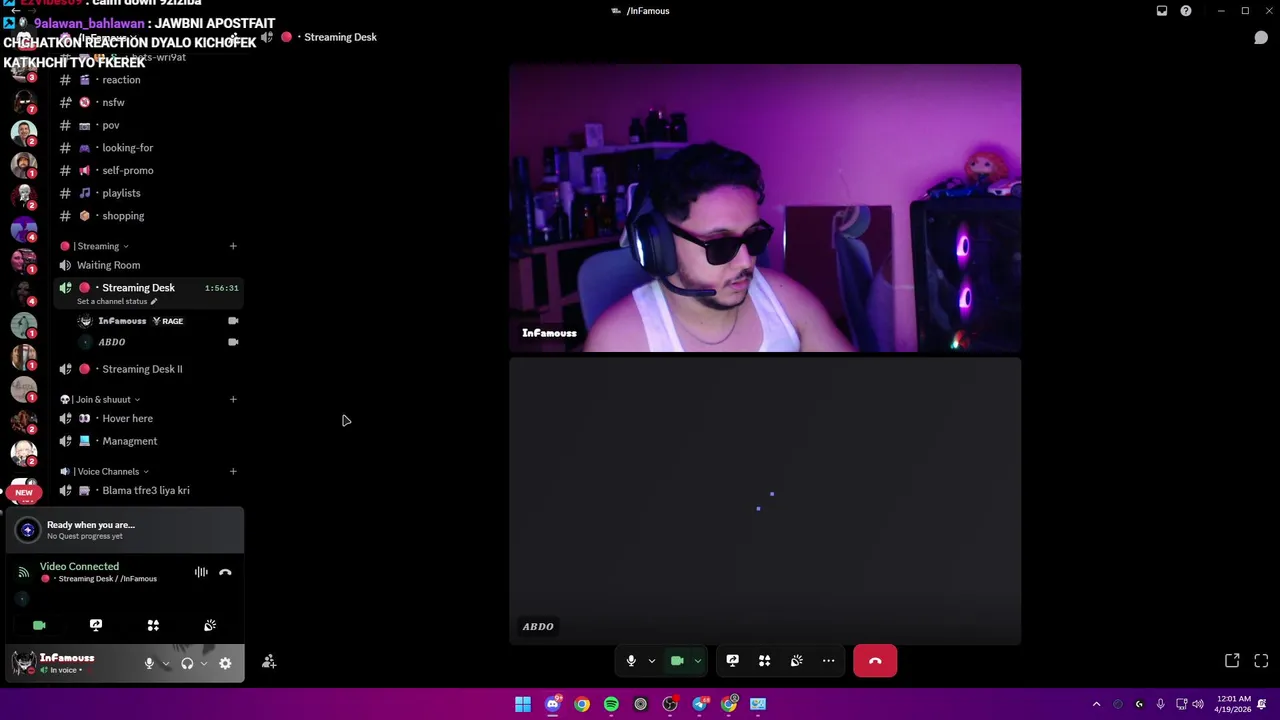The height and width of the screenshot is (720, 1280).
Task: Expand microphone options in call control bar
Action: coord(651,661)
